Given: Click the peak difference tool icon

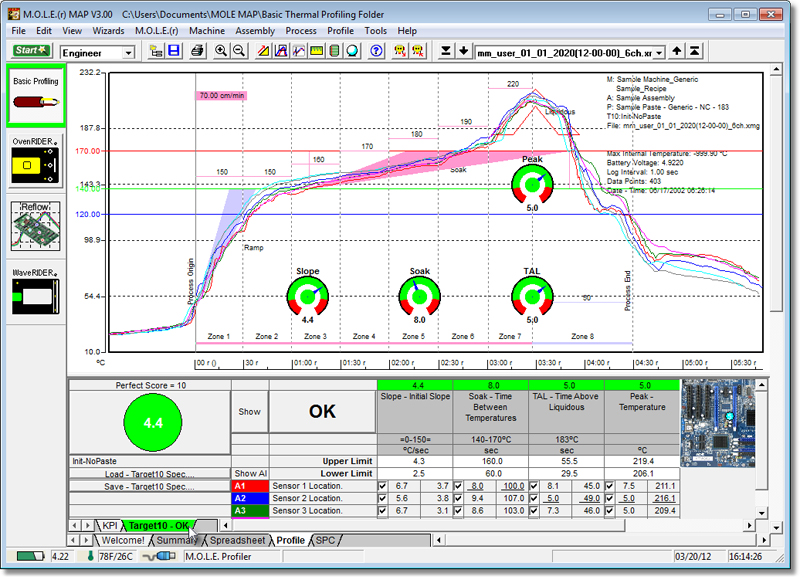Looking at the screenshot, I should 281,51.
